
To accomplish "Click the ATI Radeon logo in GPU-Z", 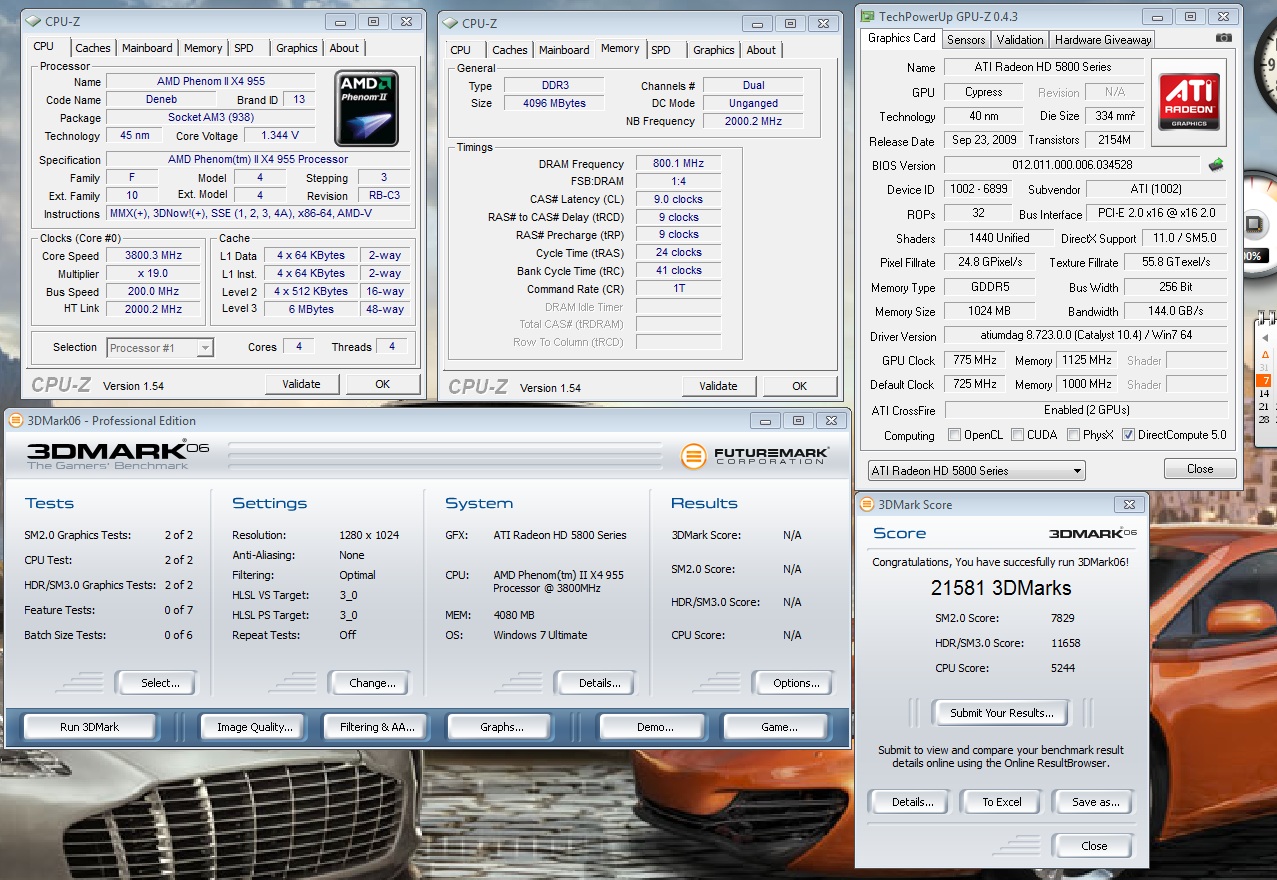I will [x=1190, y=102].
